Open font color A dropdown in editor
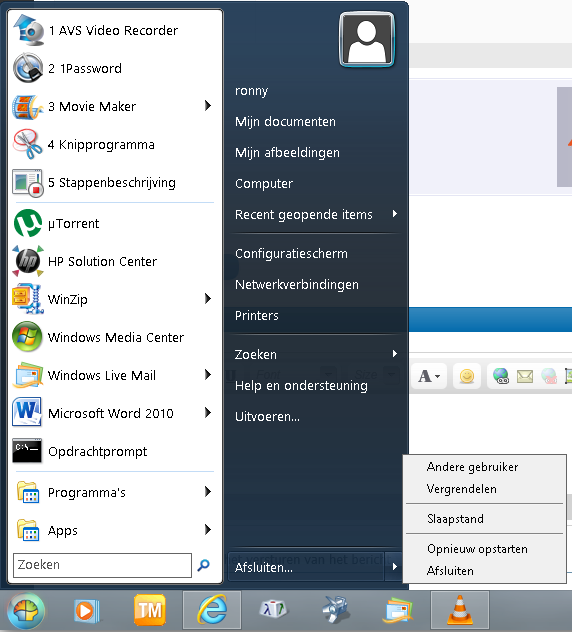 (429, 376)
